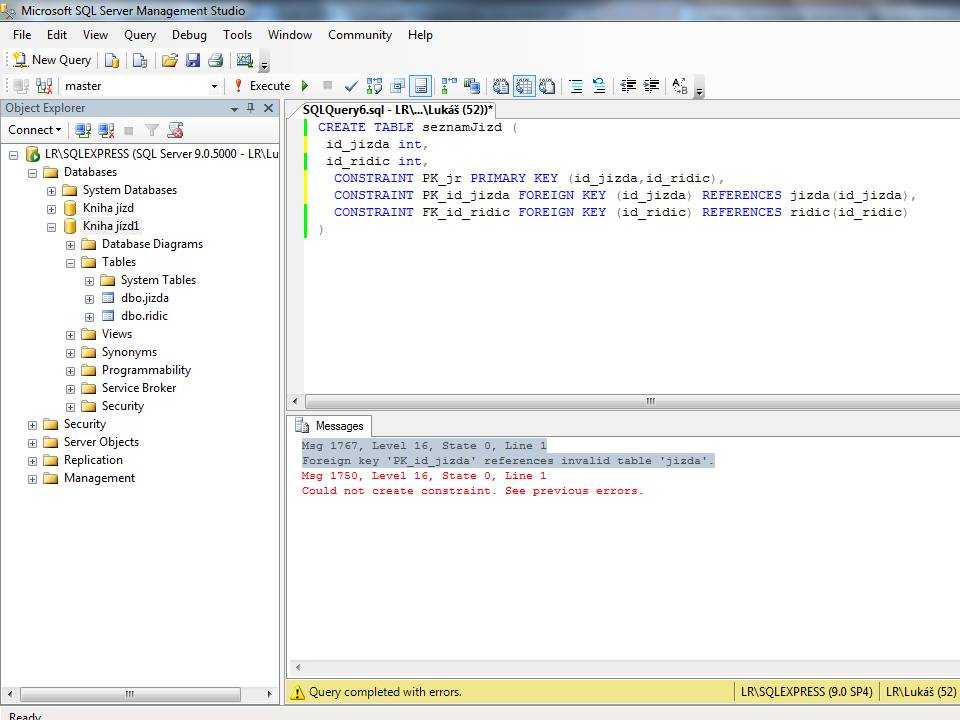Open the master database dropdown
This screenshot has width=960, height=720.
(214, 86)
